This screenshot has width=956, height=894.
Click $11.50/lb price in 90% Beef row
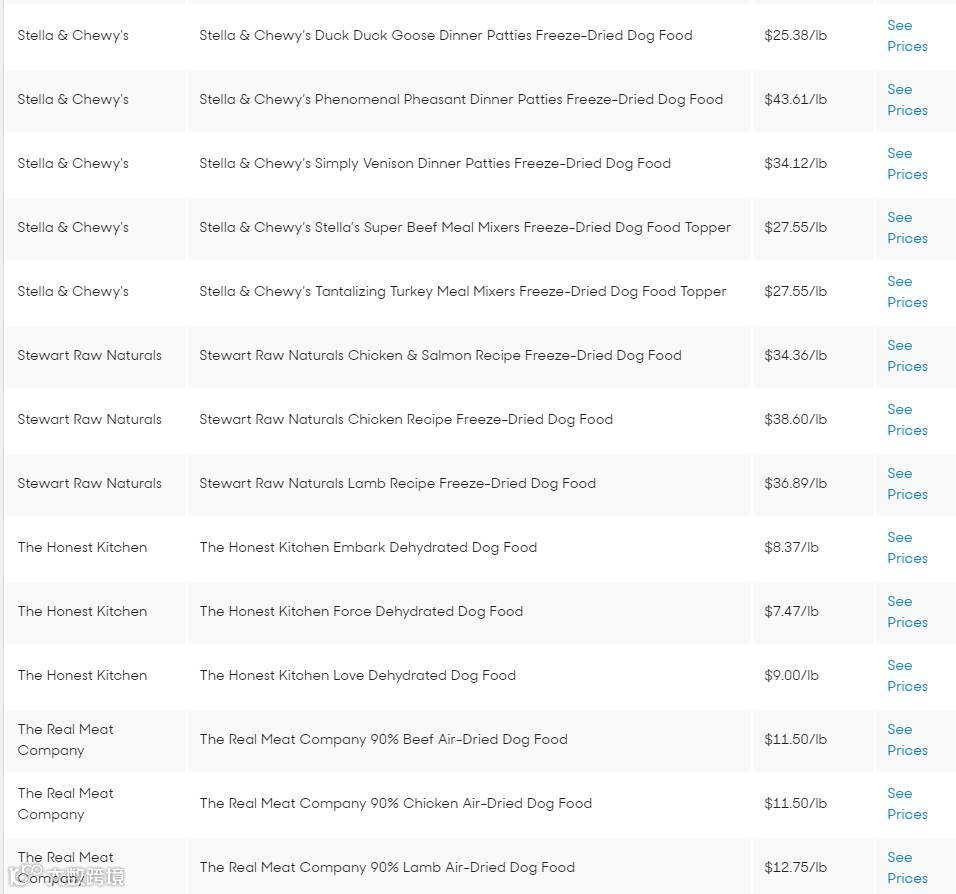[796, 740]
